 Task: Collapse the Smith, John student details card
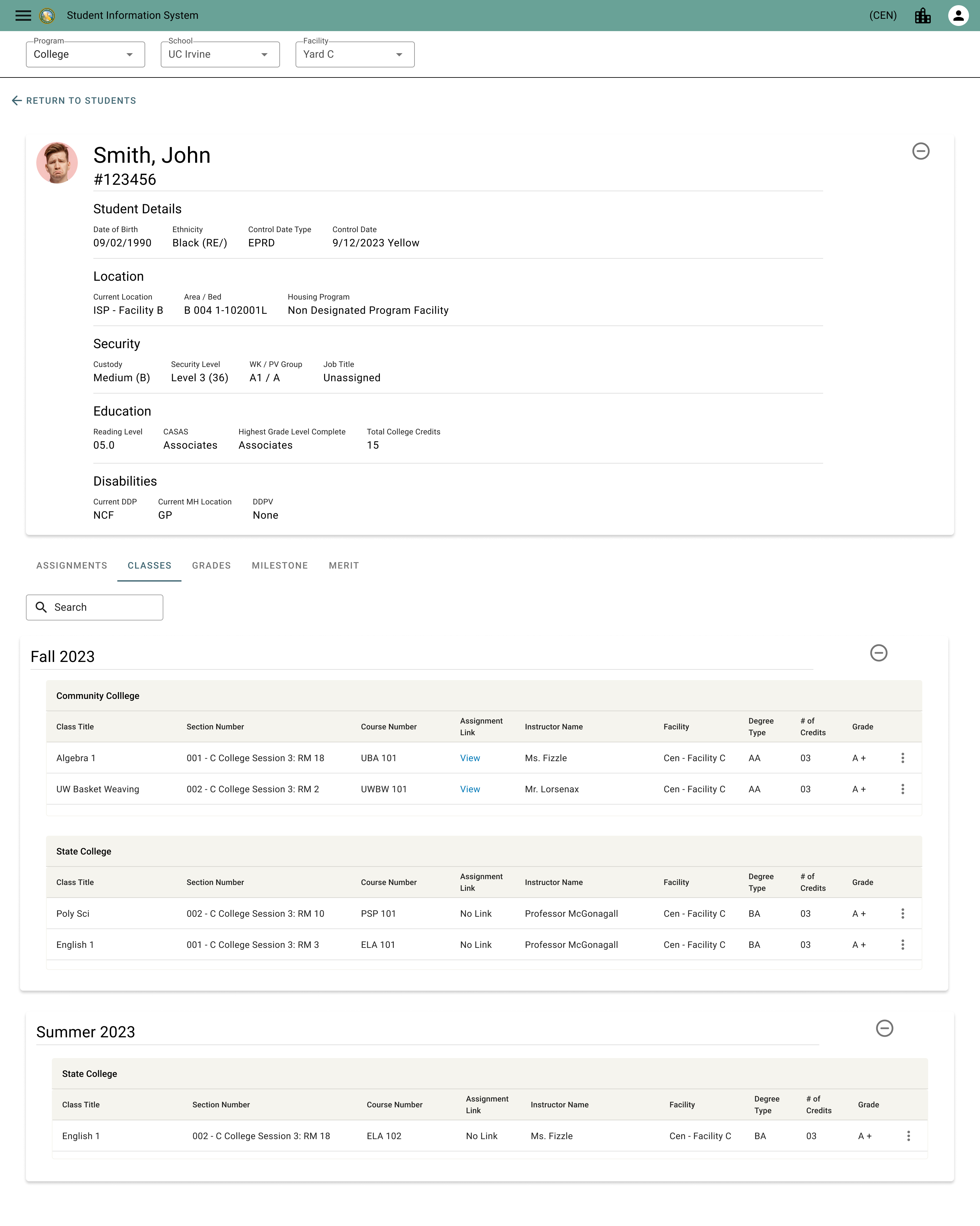click(921, 151)
